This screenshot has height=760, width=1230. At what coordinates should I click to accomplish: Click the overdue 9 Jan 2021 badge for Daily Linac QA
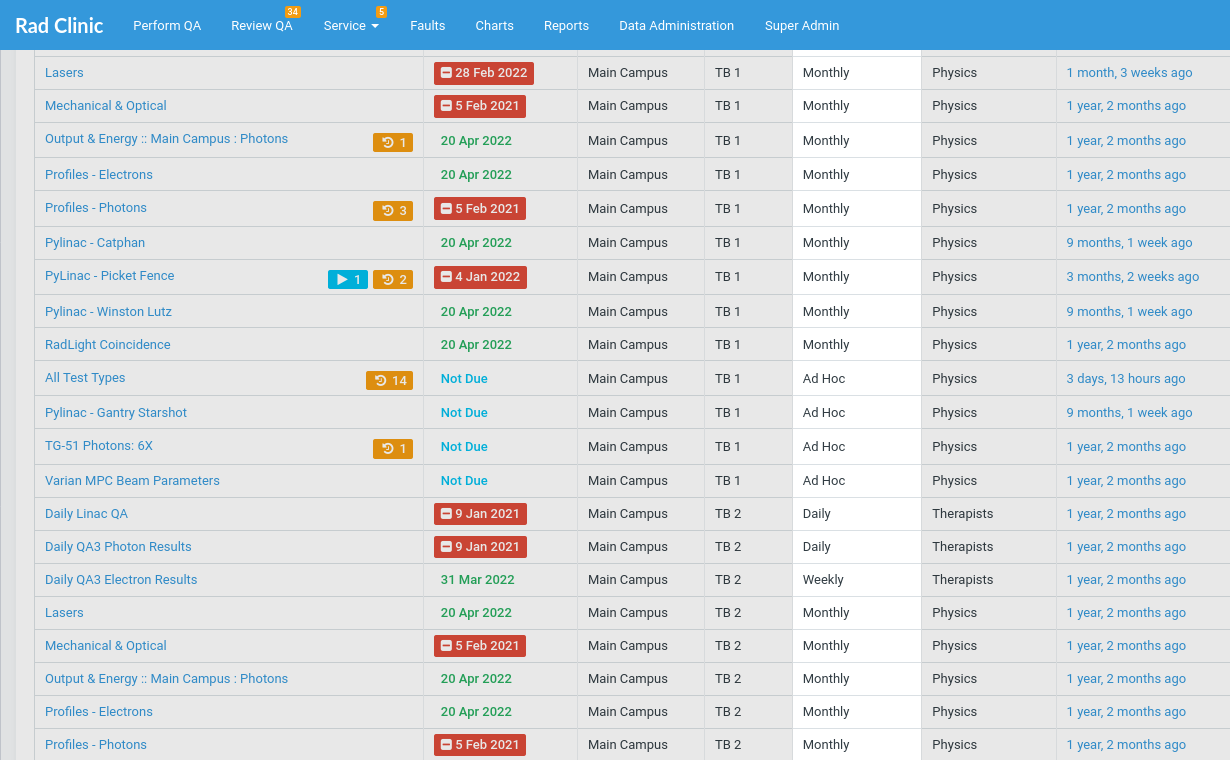tap(480, 514)
